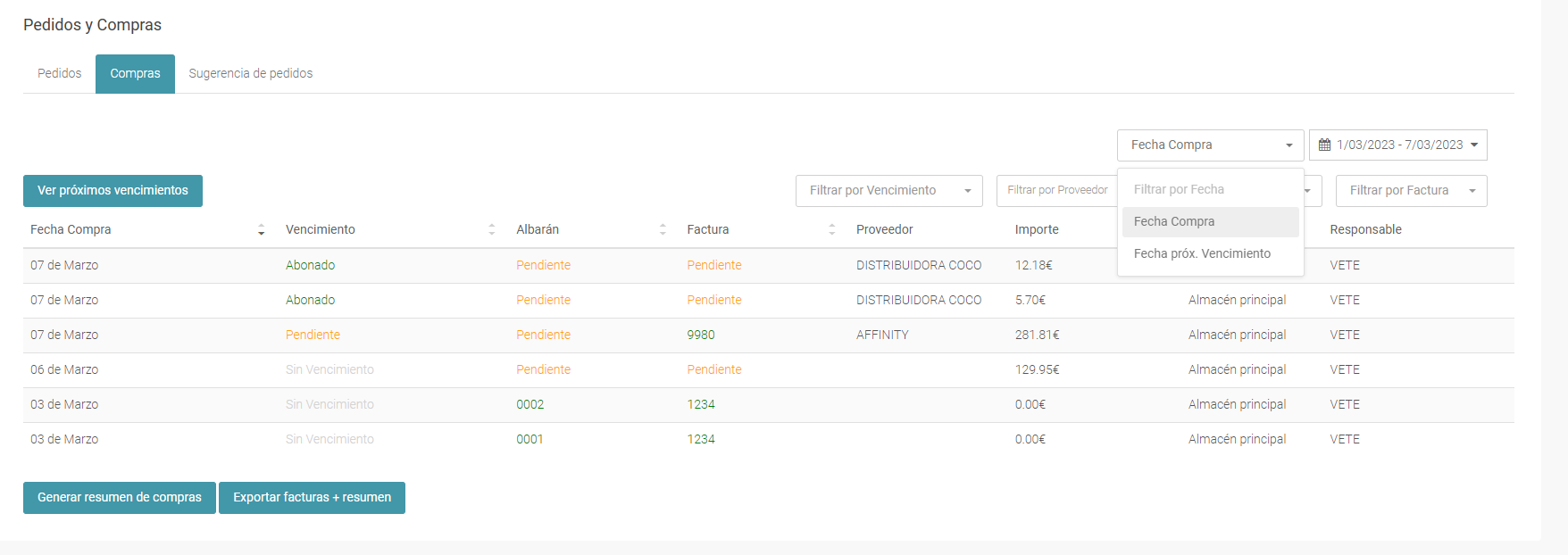Open the date range 1/03/2023 - 7/03/2023 picker
This screenshot has width=1568, height=555.
click(x=1398, y=145)
